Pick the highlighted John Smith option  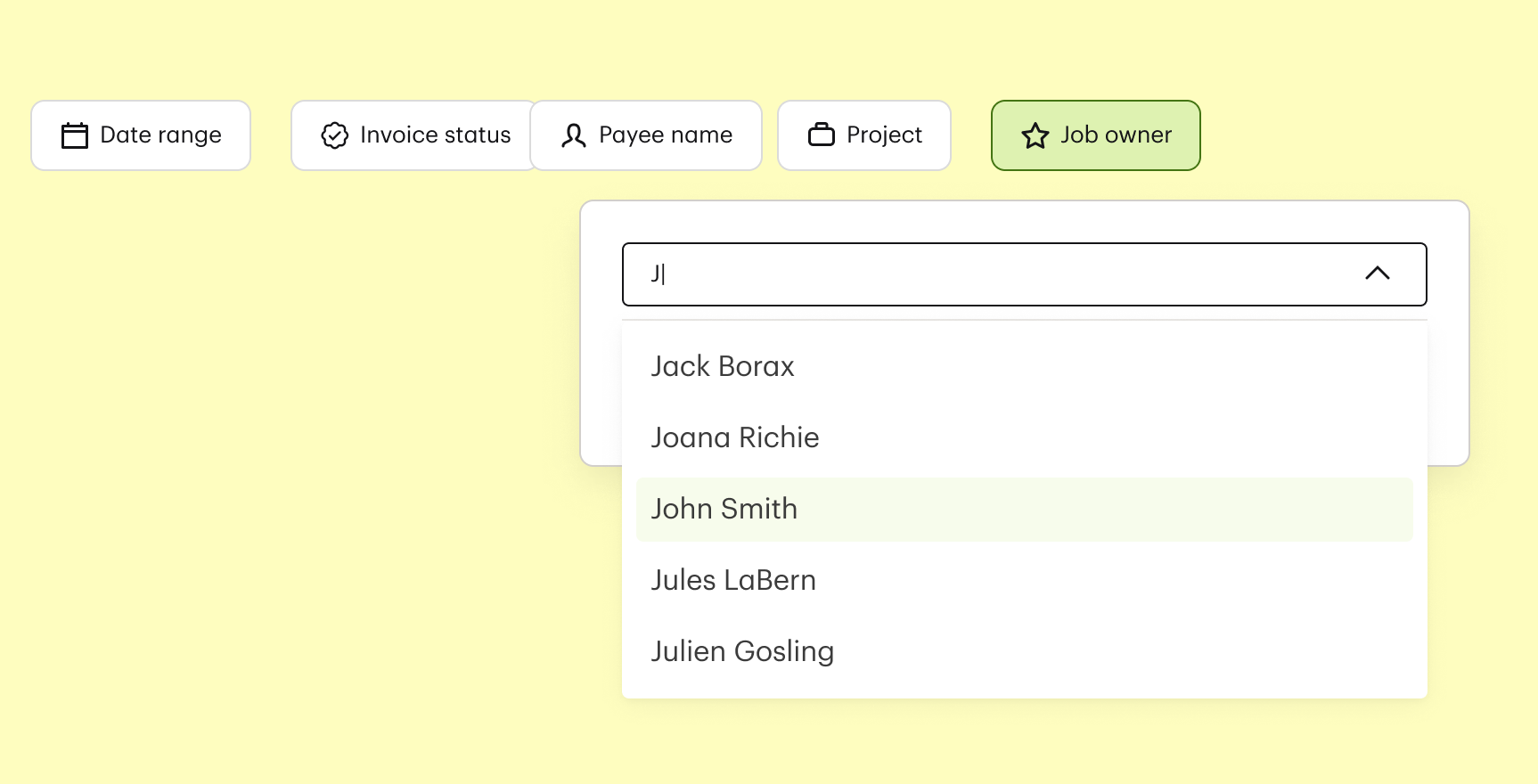[724, 509]
